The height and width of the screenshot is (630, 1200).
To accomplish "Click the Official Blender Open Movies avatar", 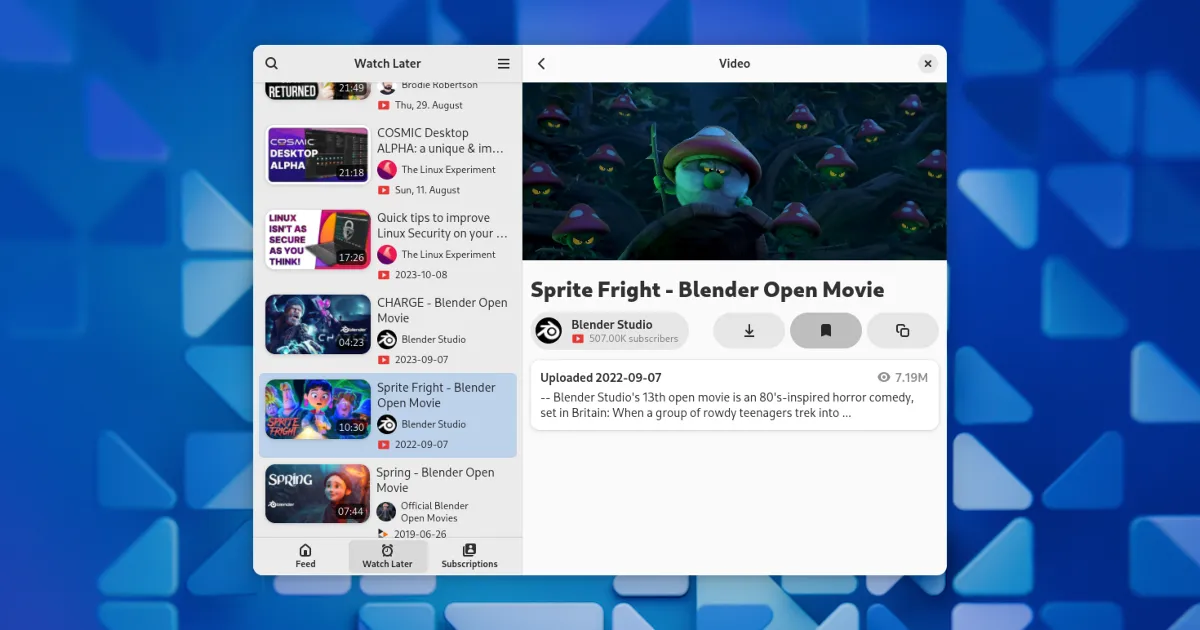I will (x=387, y=512).
